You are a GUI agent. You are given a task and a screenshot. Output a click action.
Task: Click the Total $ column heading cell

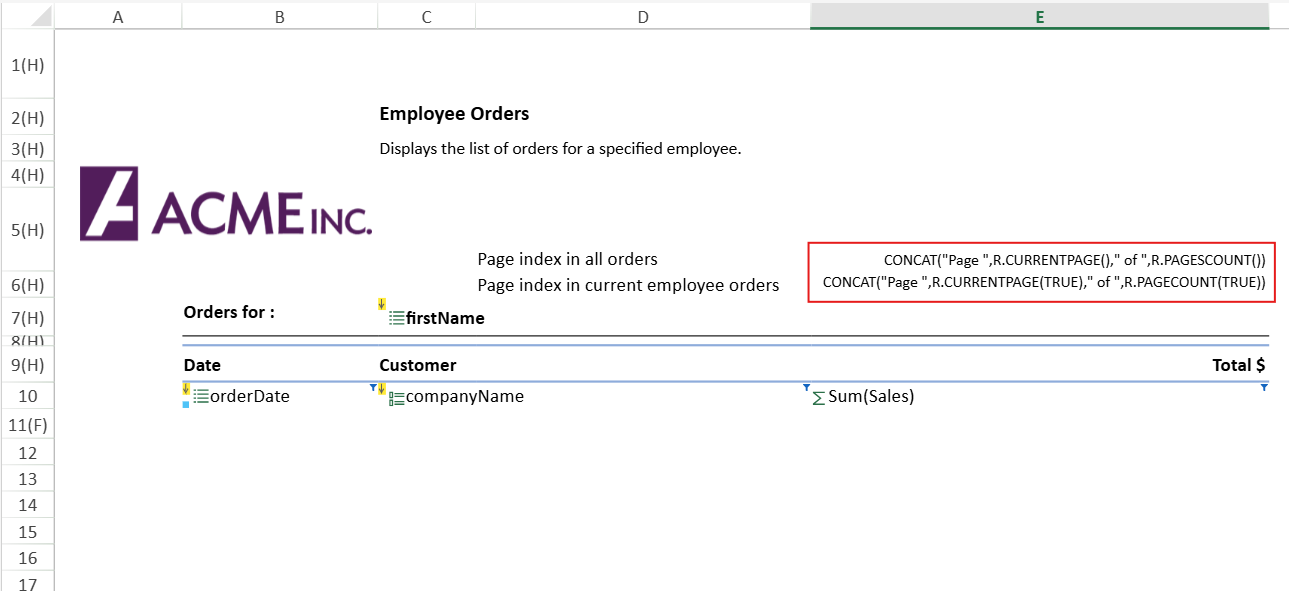1238,366
